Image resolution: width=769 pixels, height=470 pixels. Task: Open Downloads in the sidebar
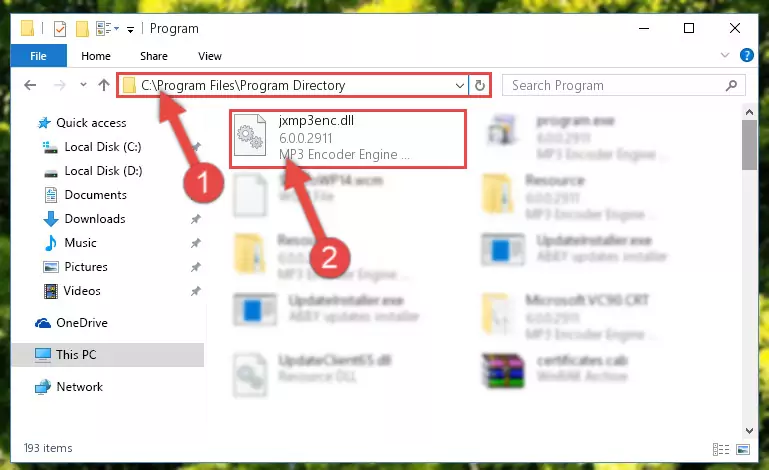point(95,219)
